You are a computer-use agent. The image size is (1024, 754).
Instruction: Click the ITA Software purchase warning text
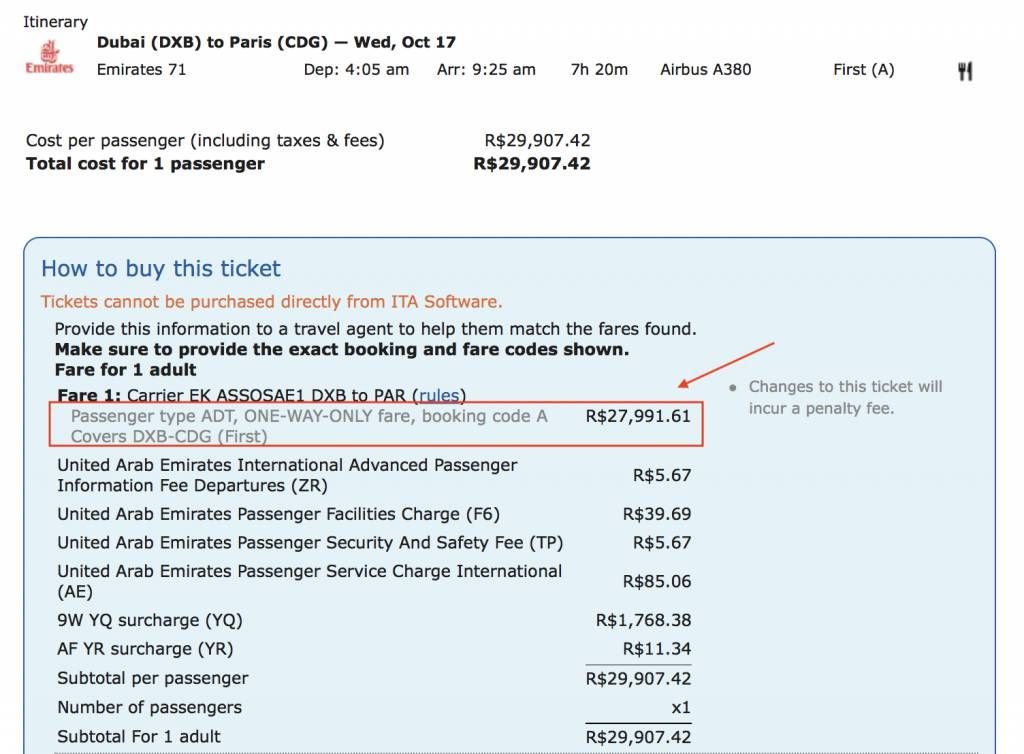271,301
